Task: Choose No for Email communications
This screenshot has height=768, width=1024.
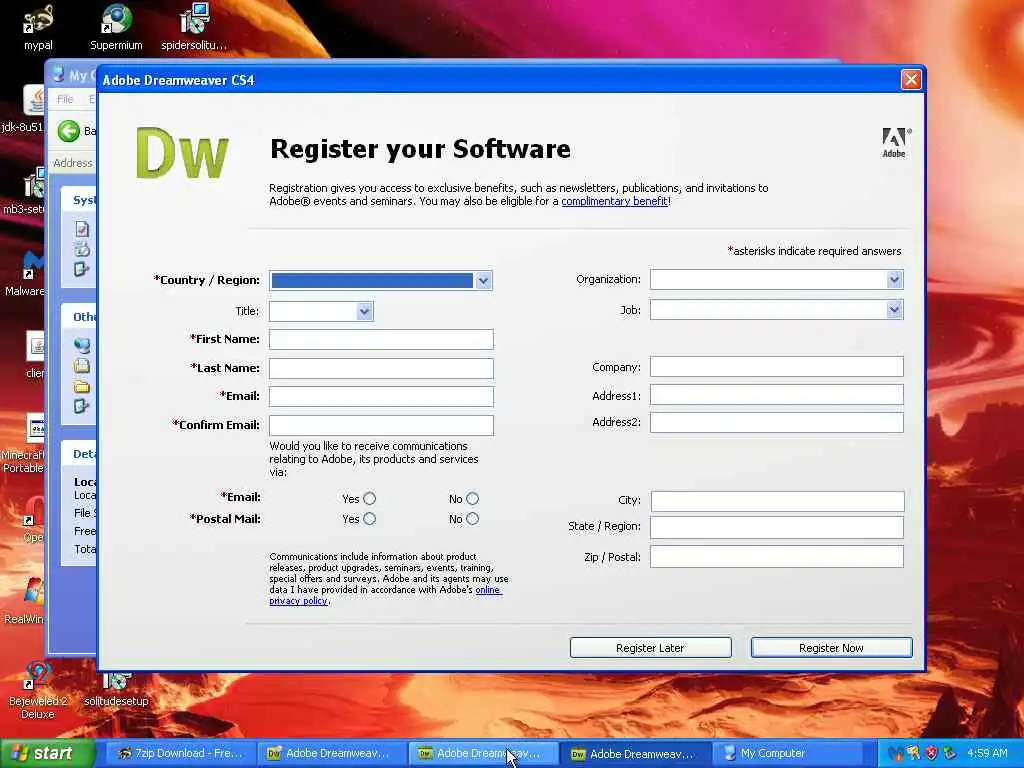Action: click(x=472, y=499)
